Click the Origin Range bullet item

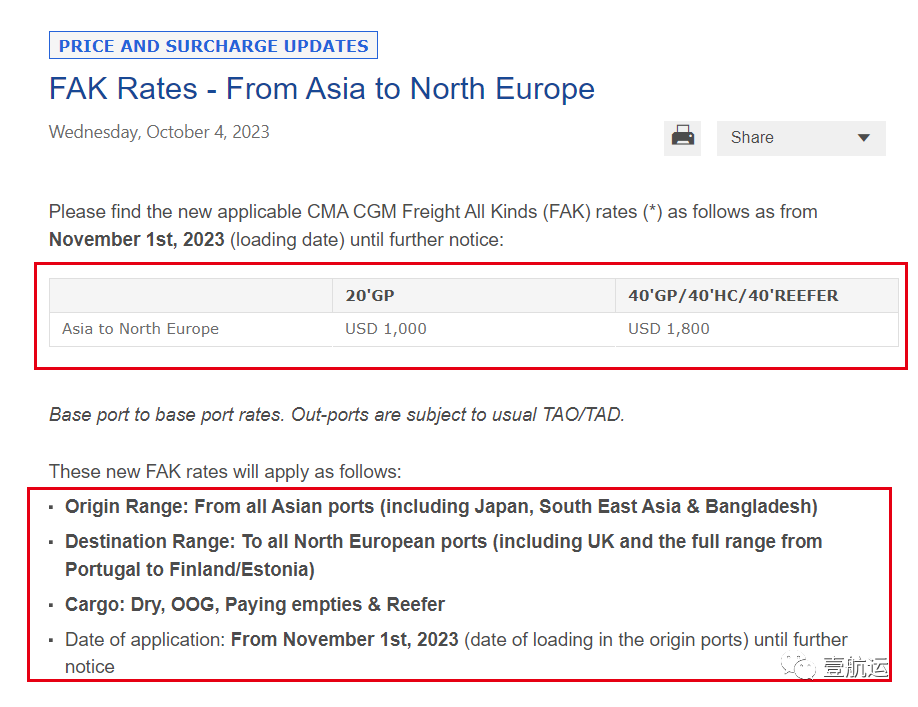point(441,507)
